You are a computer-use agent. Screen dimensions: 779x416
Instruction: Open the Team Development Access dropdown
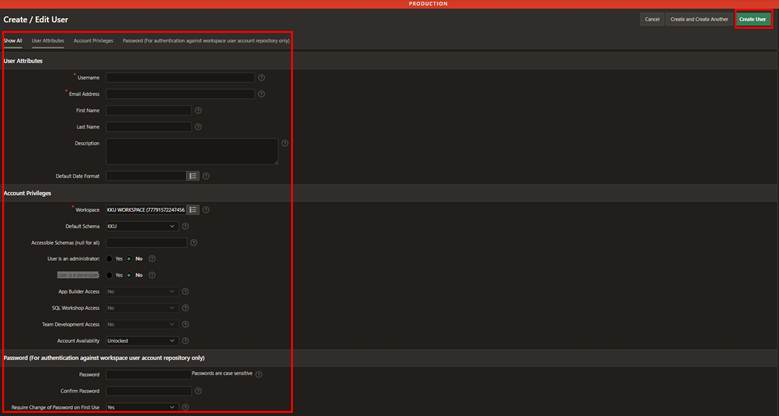point(142,324)
